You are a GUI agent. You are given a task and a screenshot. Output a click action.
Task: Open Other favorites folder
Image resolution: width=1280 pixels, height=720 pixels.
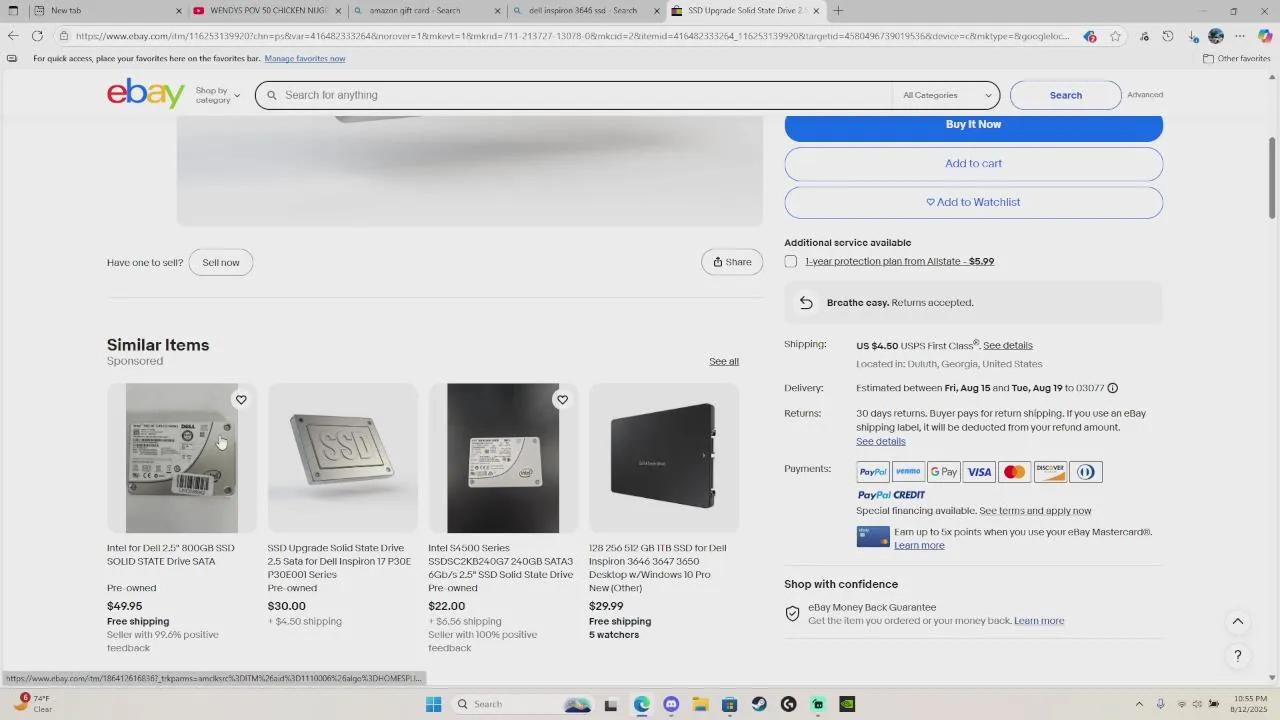pyautogui.click(x=1236, y=59)
